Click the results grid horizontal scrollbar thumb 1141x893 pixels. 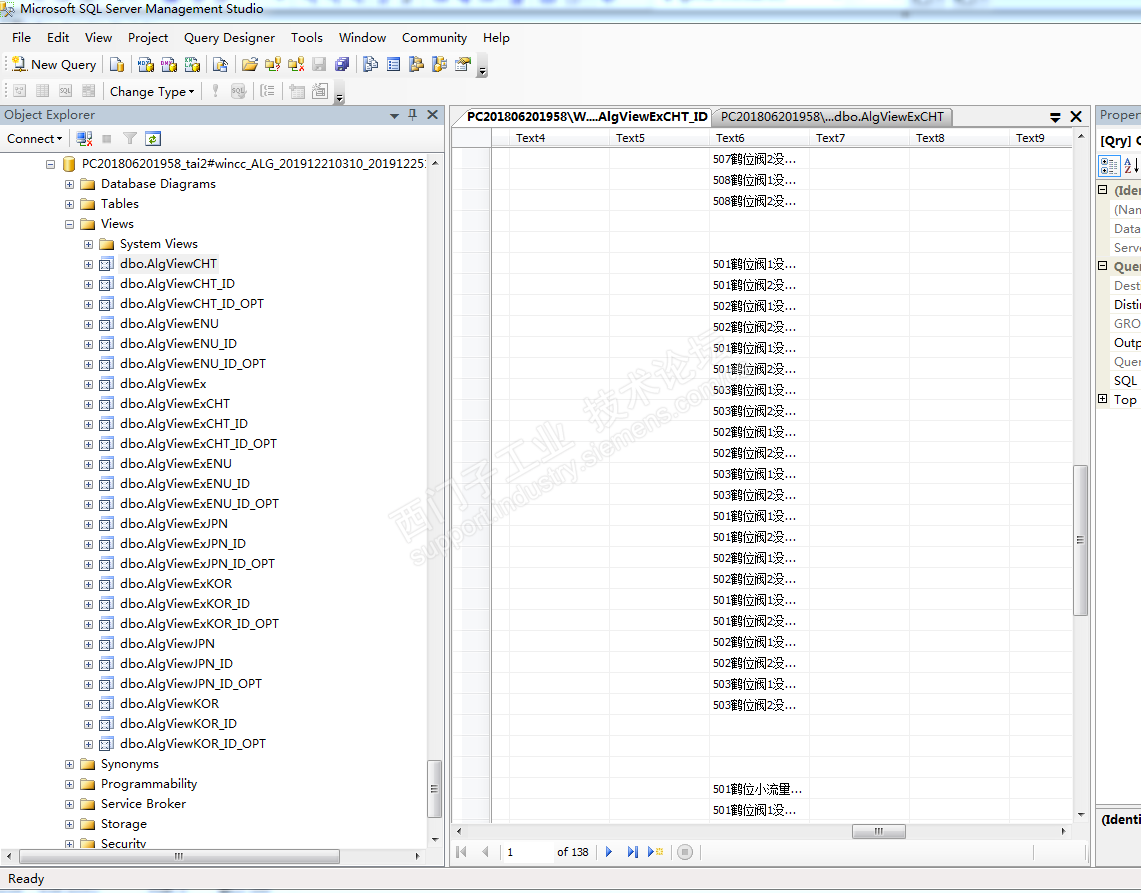tap(878, 831)
